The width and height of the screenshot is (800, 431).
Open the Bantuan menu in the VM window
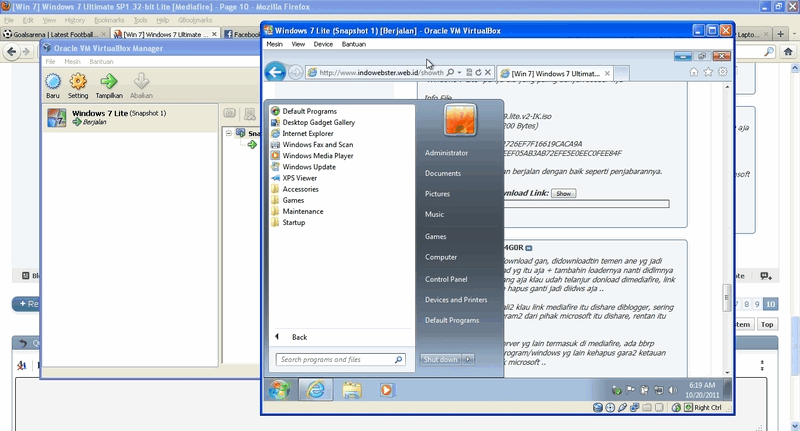point(354,44)
